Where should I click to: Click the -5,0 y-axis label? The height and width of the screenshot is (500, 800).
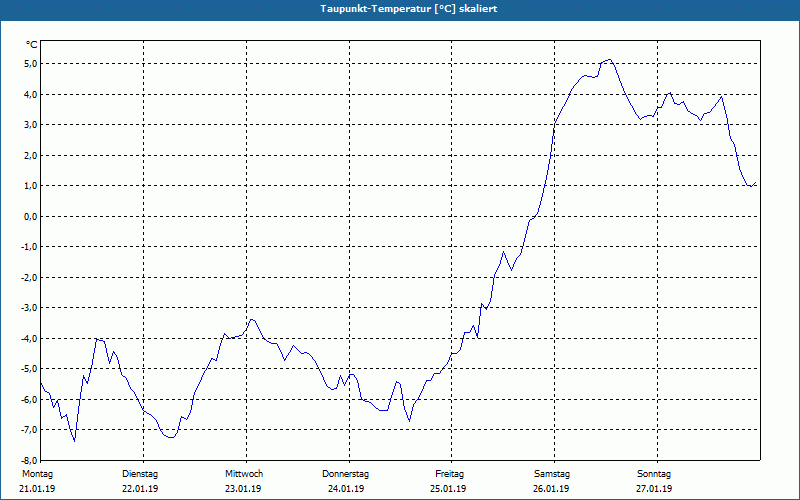pyautogui.click(x=28, y=369)
